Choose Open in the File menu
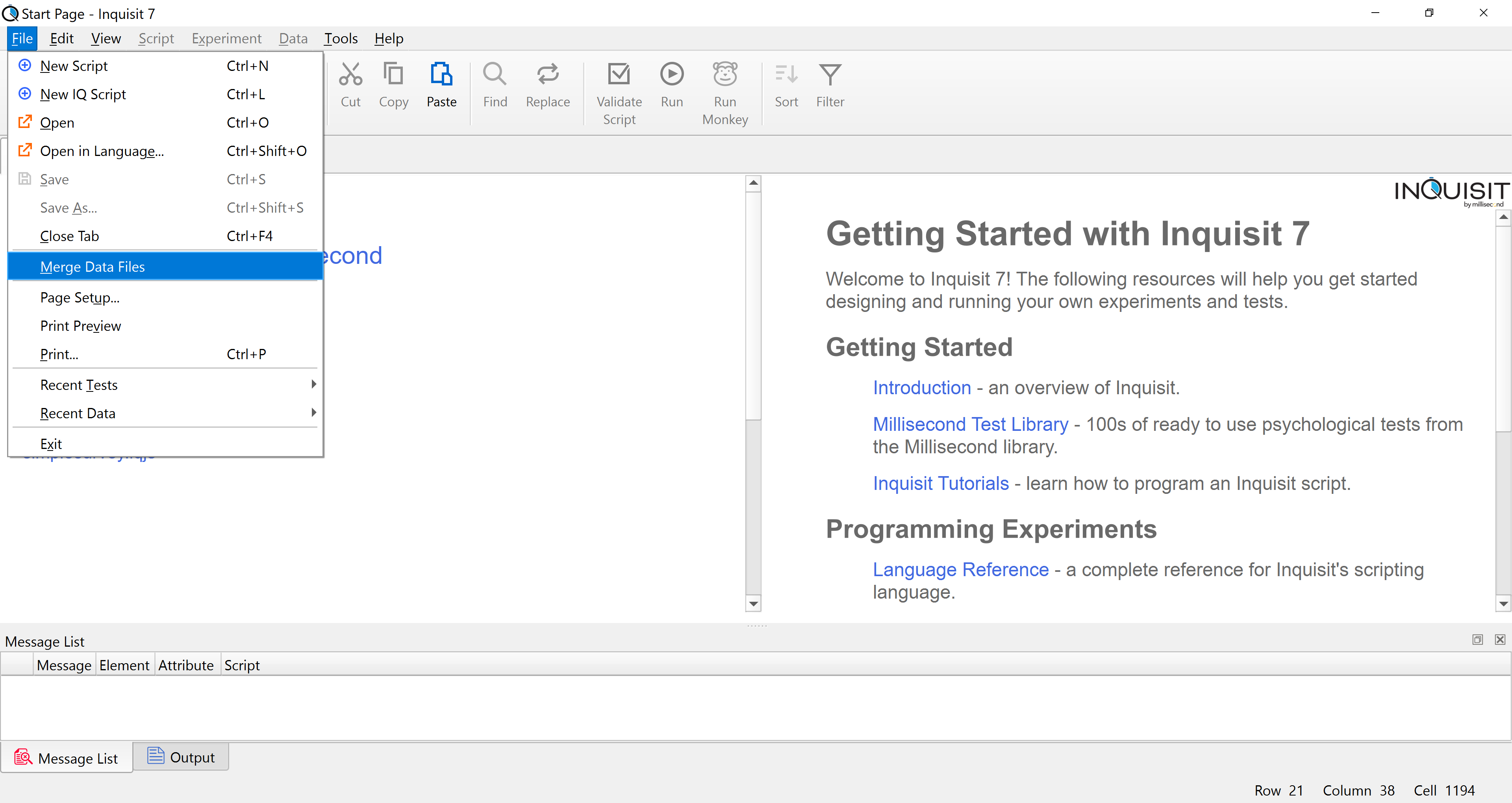This screenshot has width=1512, height=803. (165, 122)
